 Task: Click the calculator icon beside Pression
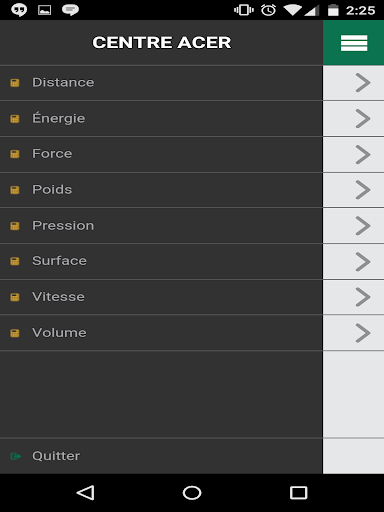(x=15, y=226)
